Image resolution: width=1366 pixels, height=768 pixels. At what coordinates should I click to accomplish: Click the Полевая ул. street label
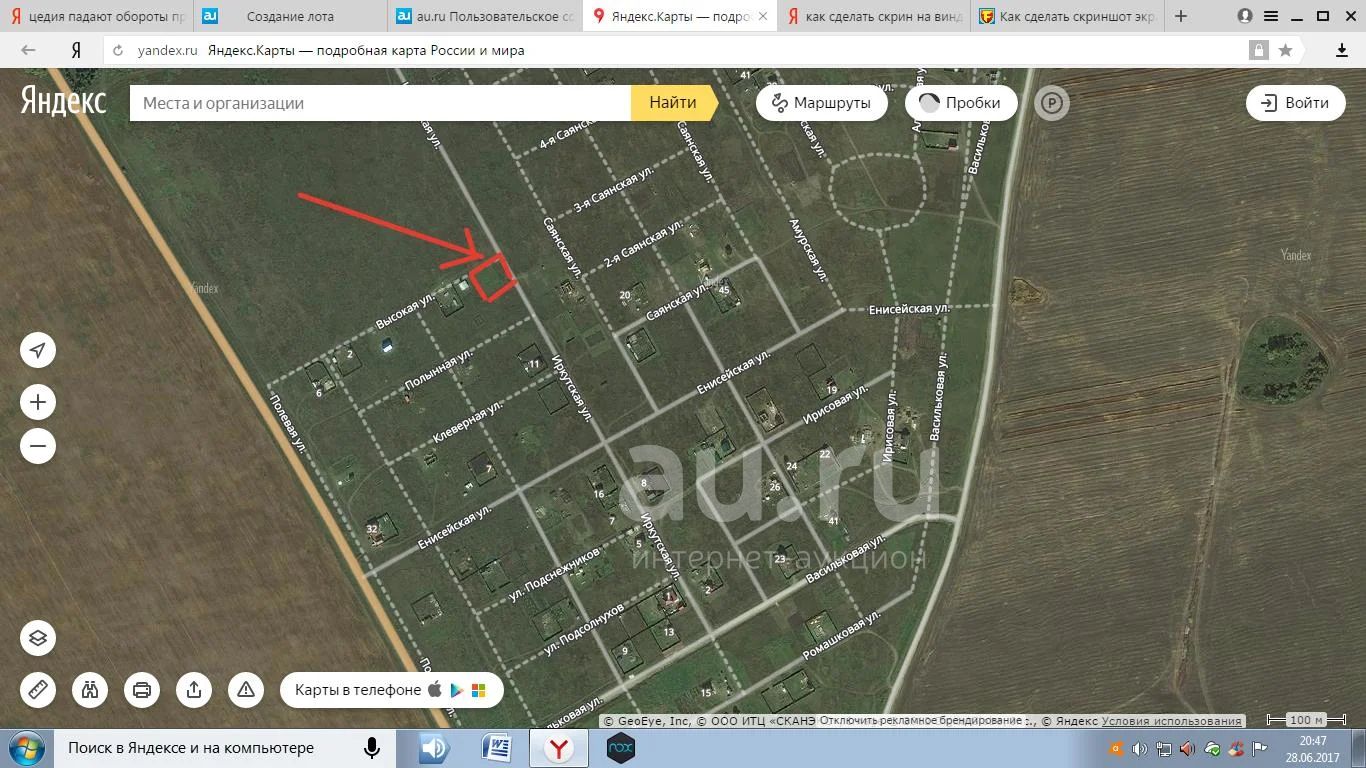(287, 424)
